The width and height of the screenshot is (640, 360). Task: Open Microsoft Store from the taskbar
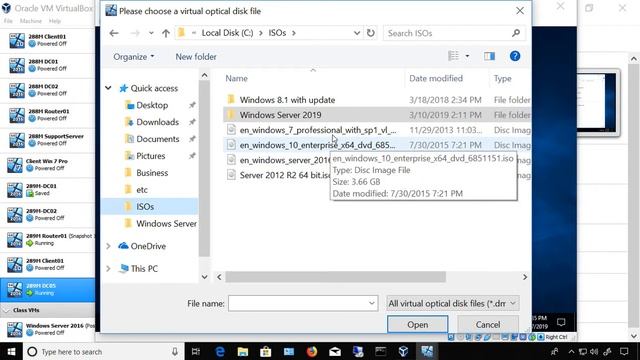pyautogui.click(x=266, y=351)
